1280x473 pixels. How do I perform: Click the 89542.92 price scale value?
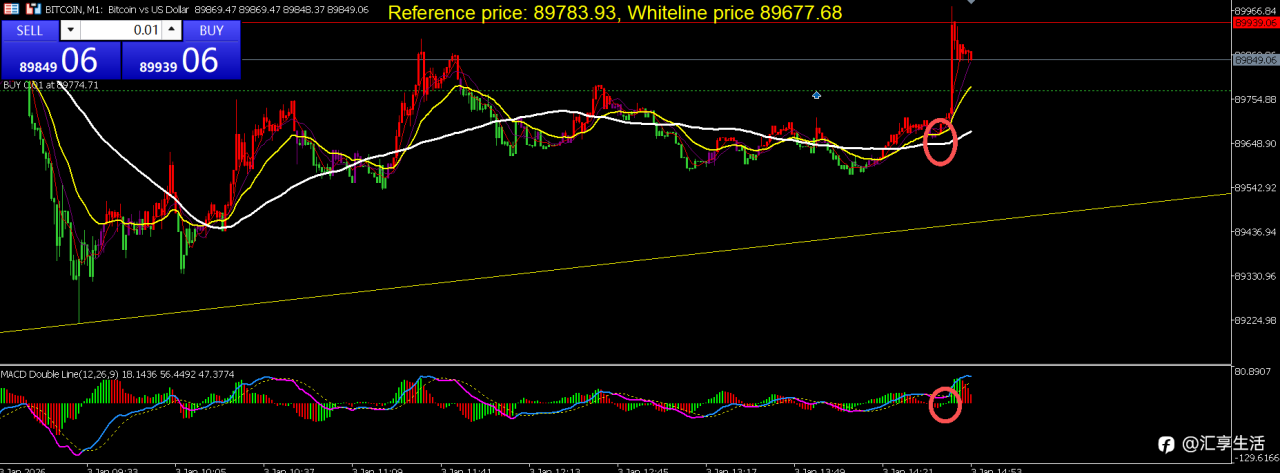[1256, 188]
